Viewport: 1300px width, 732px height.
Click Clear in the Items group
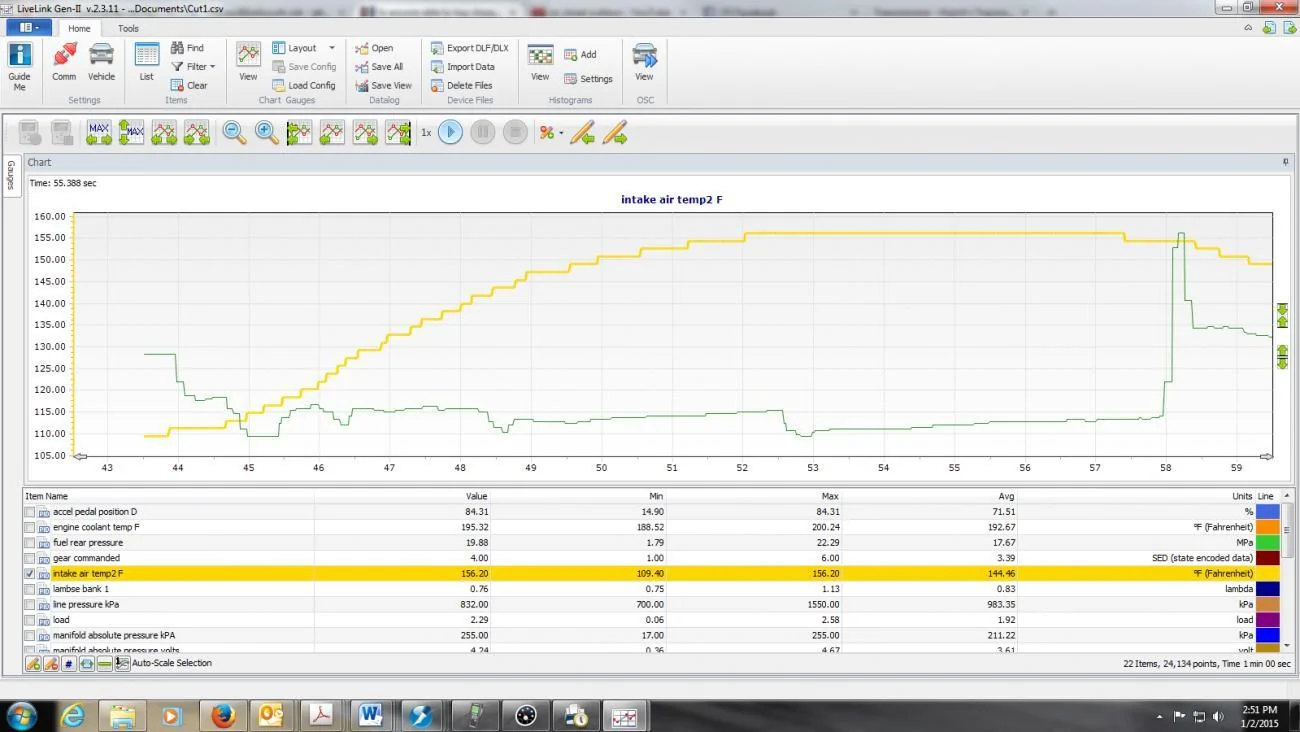tap(189, 85)
